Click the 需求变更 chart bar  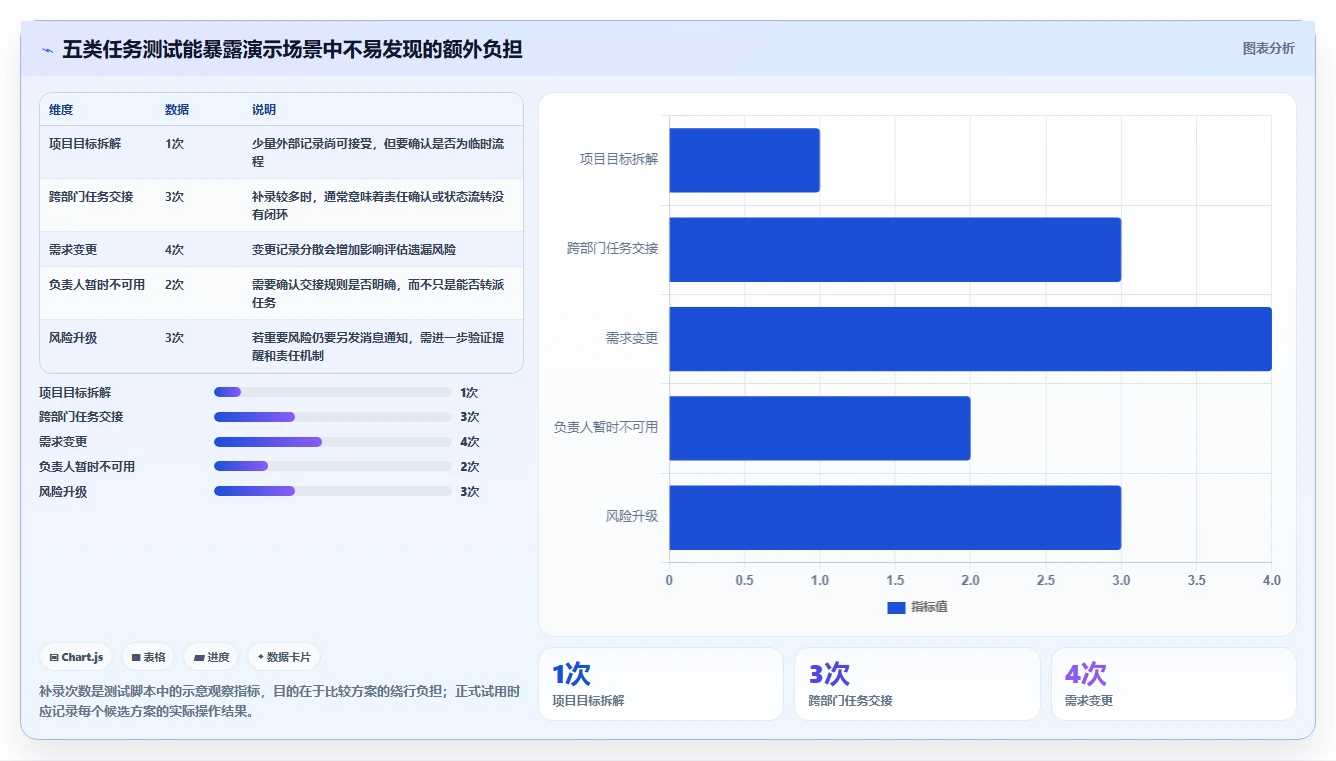[970, 339]
